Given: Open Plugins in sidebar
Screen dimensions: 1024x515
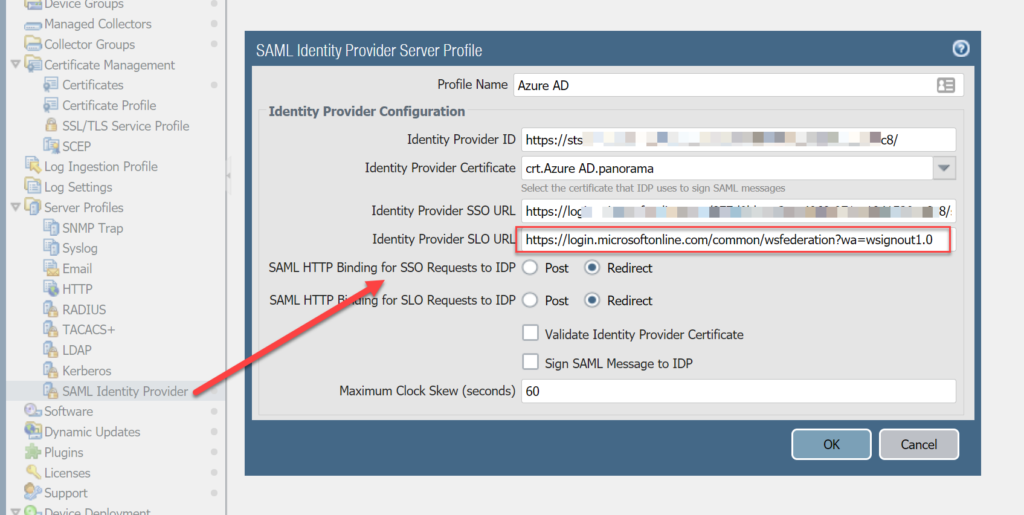Looking at the screenshot, I should click(x=63, y=452).
